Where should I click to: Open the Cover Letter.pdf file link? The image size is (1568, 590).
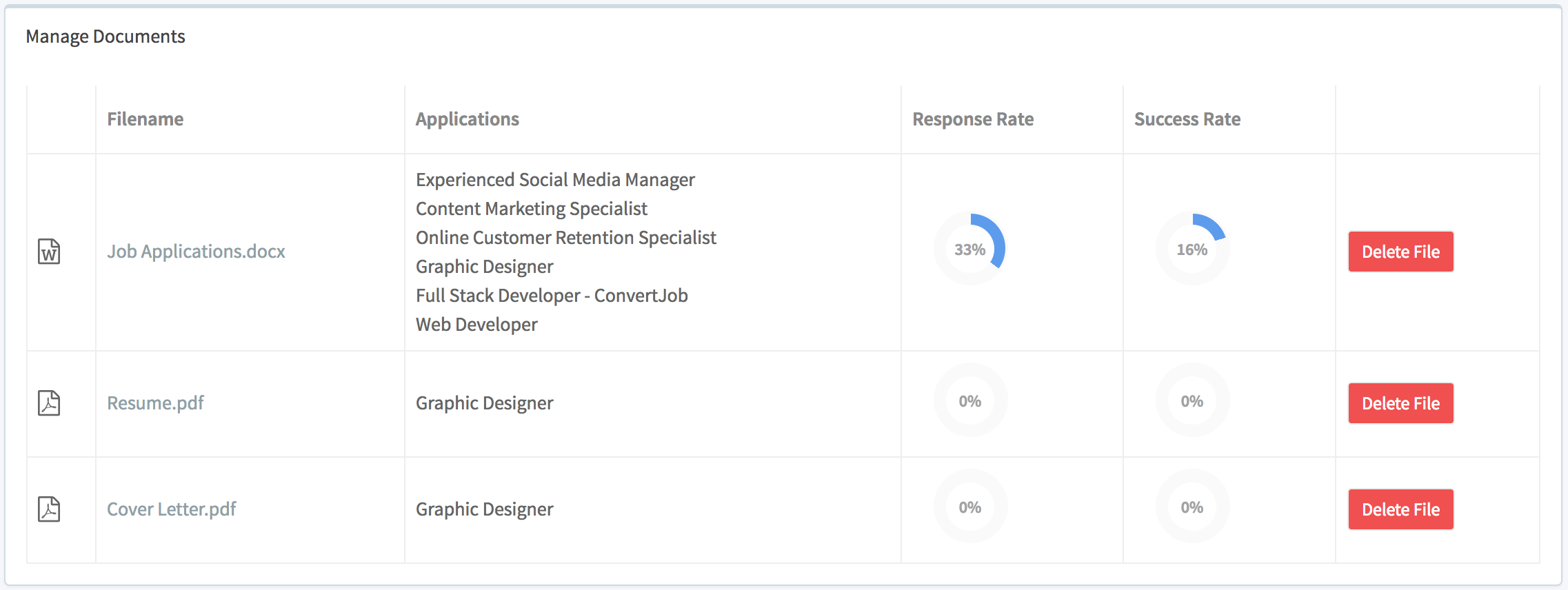[x=171, y=509]
